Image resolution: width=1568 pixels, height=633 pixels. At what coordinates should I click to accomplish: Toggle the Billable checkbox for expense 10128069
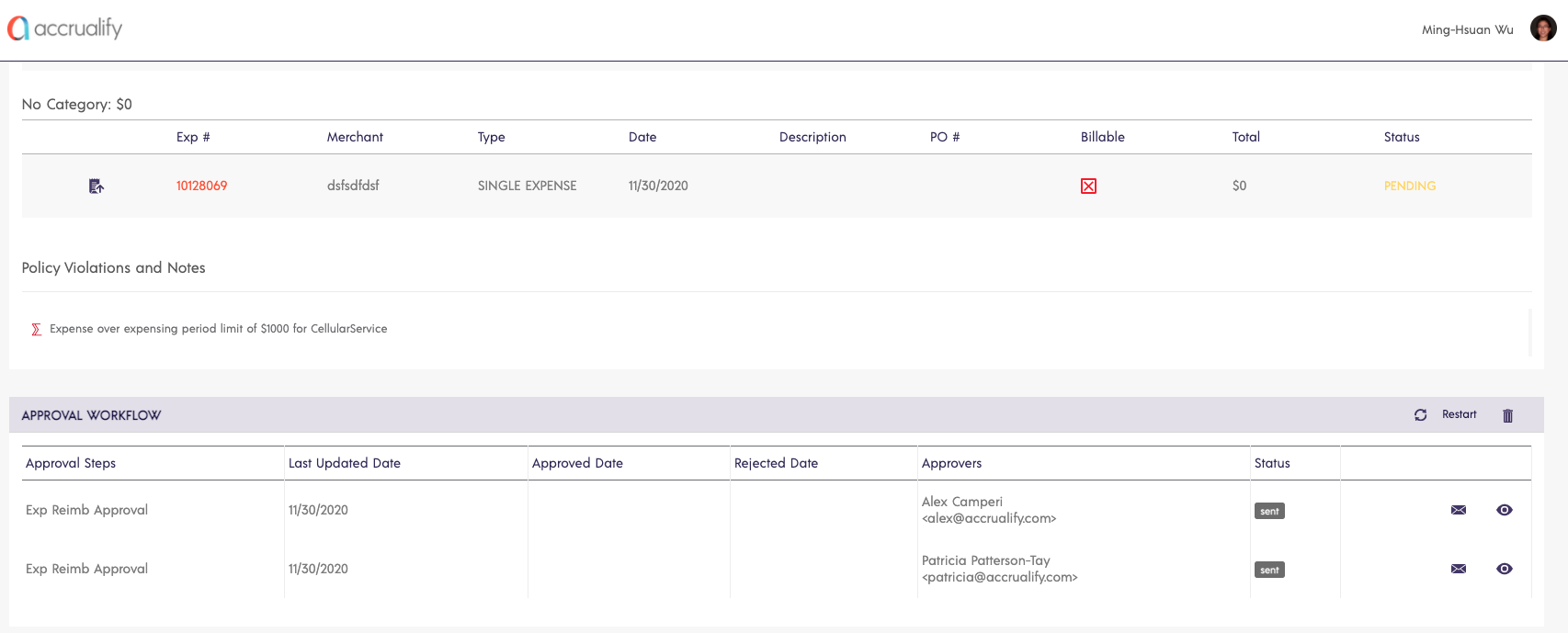pyautogui.click(x=1088, y=187)
